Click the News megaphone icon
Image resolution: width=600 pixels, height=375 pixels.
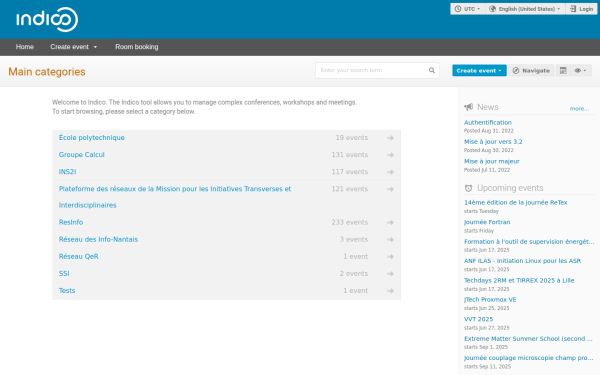pos(468,107)
